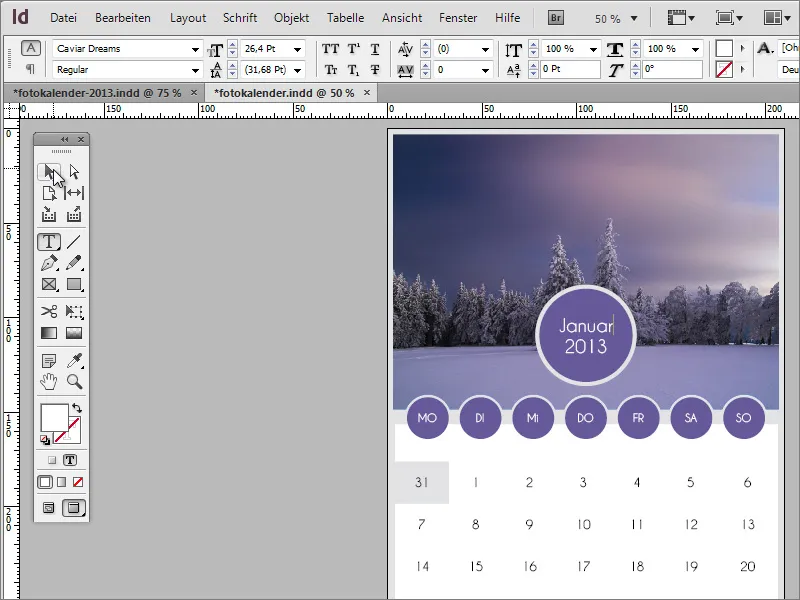
Task: Open the tracking dropdown
Action: pyautogui.click(x=485, y=70)
